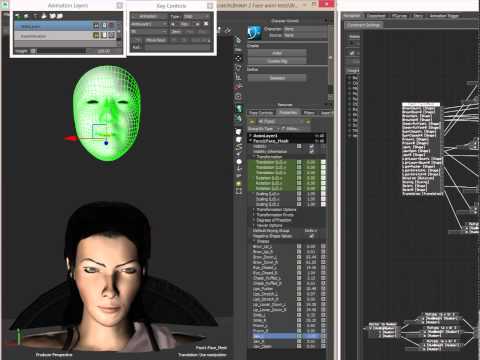The width and height of the screenshot is (480, 360).
Task: Click the Key button in Key Controls
Action: click(x=184, y=24)
